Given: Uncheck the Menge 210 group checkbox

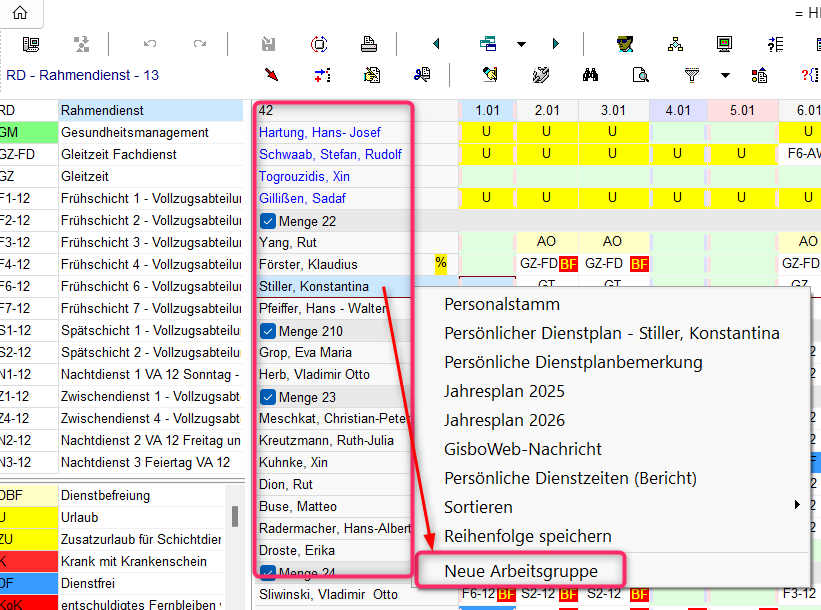Looking at the screenshot, I should click(268, 331).
